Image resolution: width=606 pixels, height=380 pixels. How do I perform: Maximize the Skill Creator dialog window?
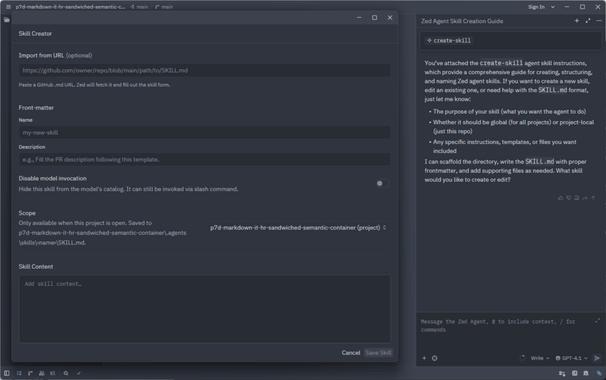pos(374,17)
